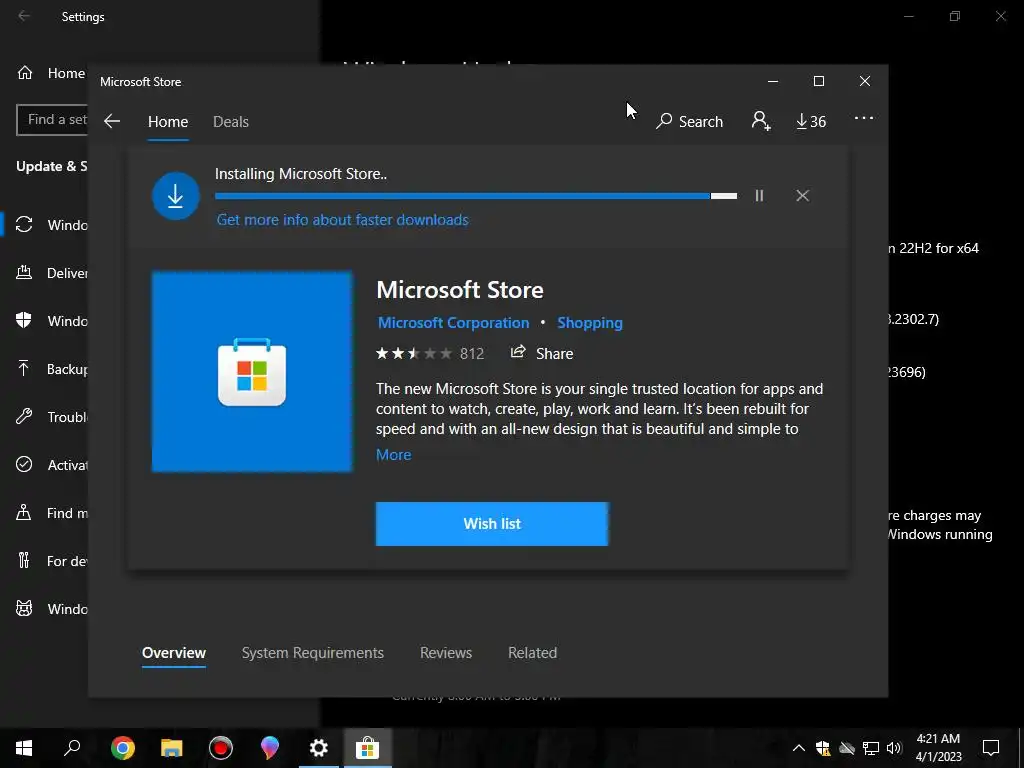Switch to the Deals tab
Image resolution: width=1024 pixels, height=768 pixels.
[x=231, y=122]
